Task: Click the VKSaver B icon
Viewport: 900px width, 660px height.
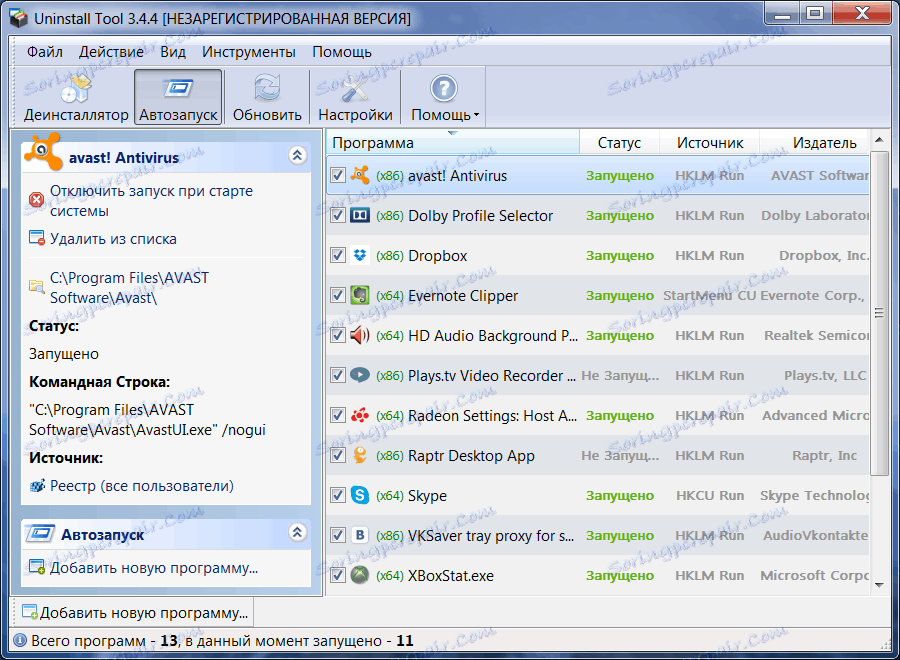Action: pos(360,535)
